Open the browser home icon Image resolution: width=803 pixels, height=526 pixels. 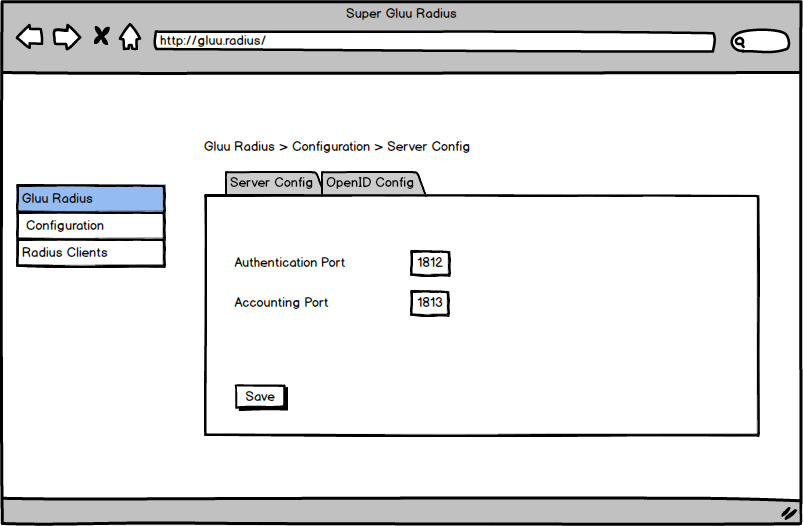point(130,37)
